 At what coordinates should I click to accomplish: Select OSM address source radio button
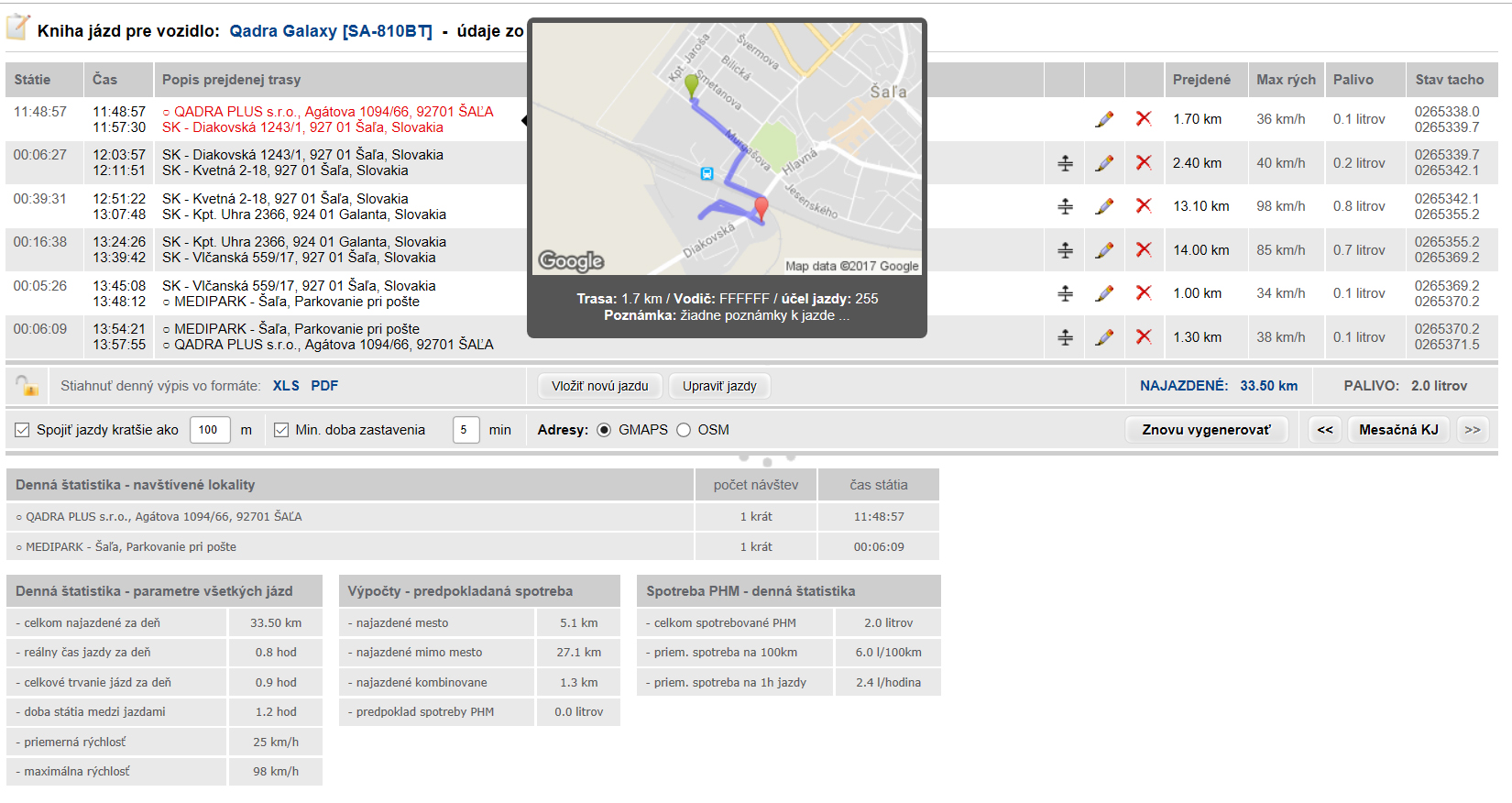pyautogui.click(x=684, y=430)
